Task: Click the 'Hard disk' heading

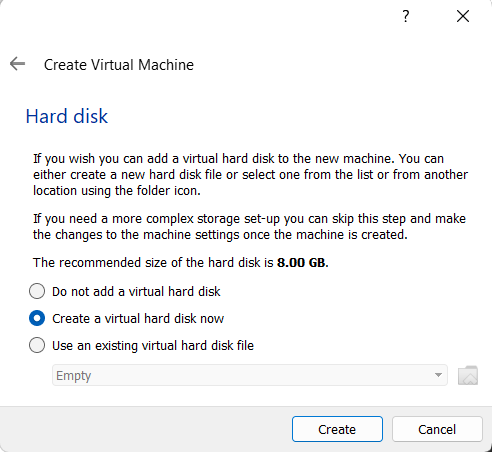Action: [x=67, y=116]
